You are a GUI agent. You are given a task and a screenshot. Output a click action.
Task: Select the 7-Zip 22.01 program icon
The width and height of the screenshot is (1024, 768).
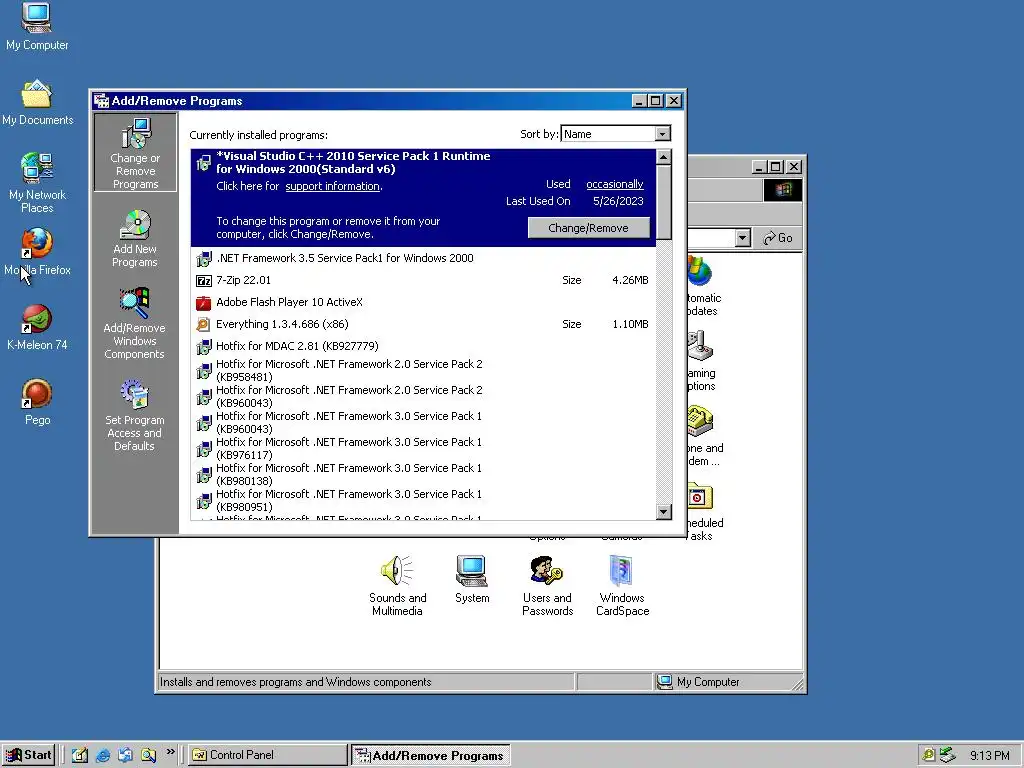click(204, 281)
